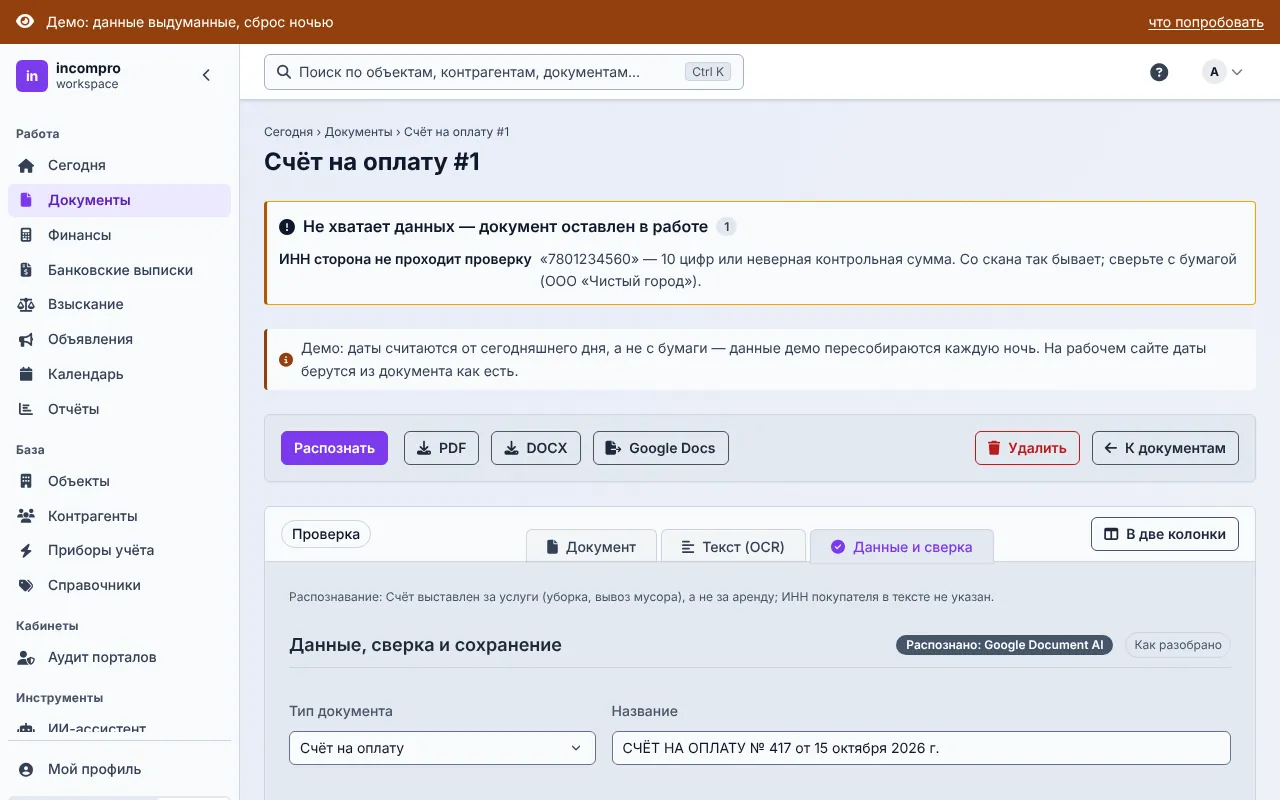Click the Аудит порталов user icon

(27, 657)
